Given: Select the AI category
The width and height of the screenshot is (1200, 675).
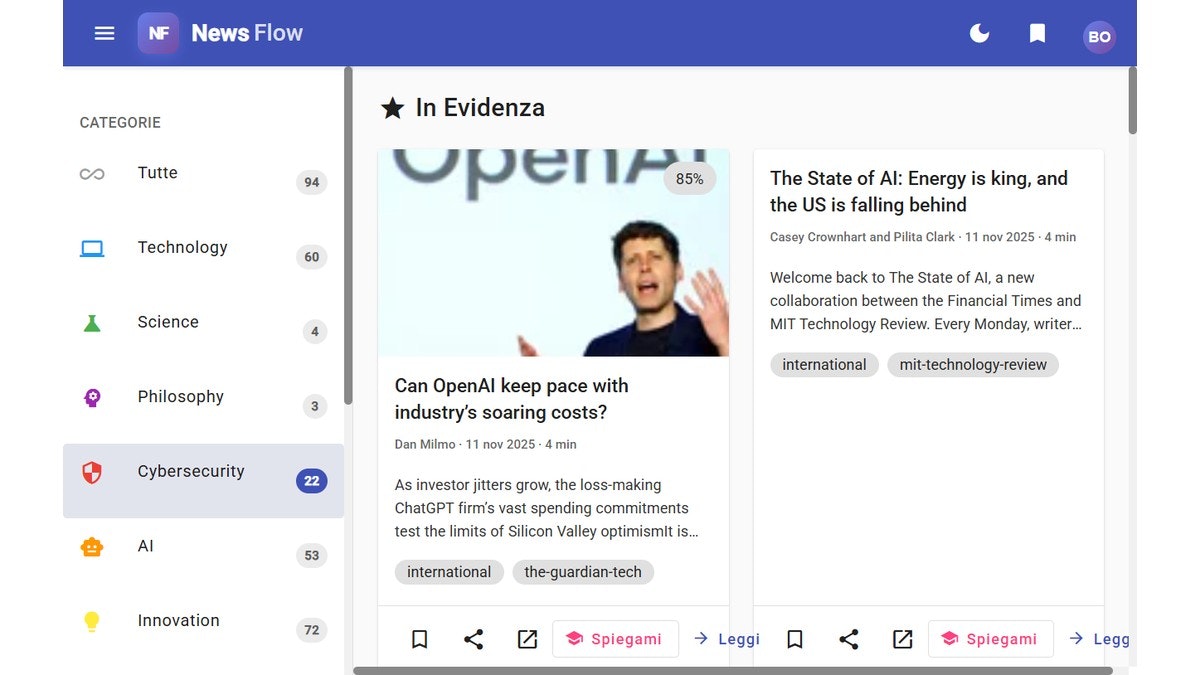Looking at the screenshot, I should pyautogui.click(x=203, y=555).
